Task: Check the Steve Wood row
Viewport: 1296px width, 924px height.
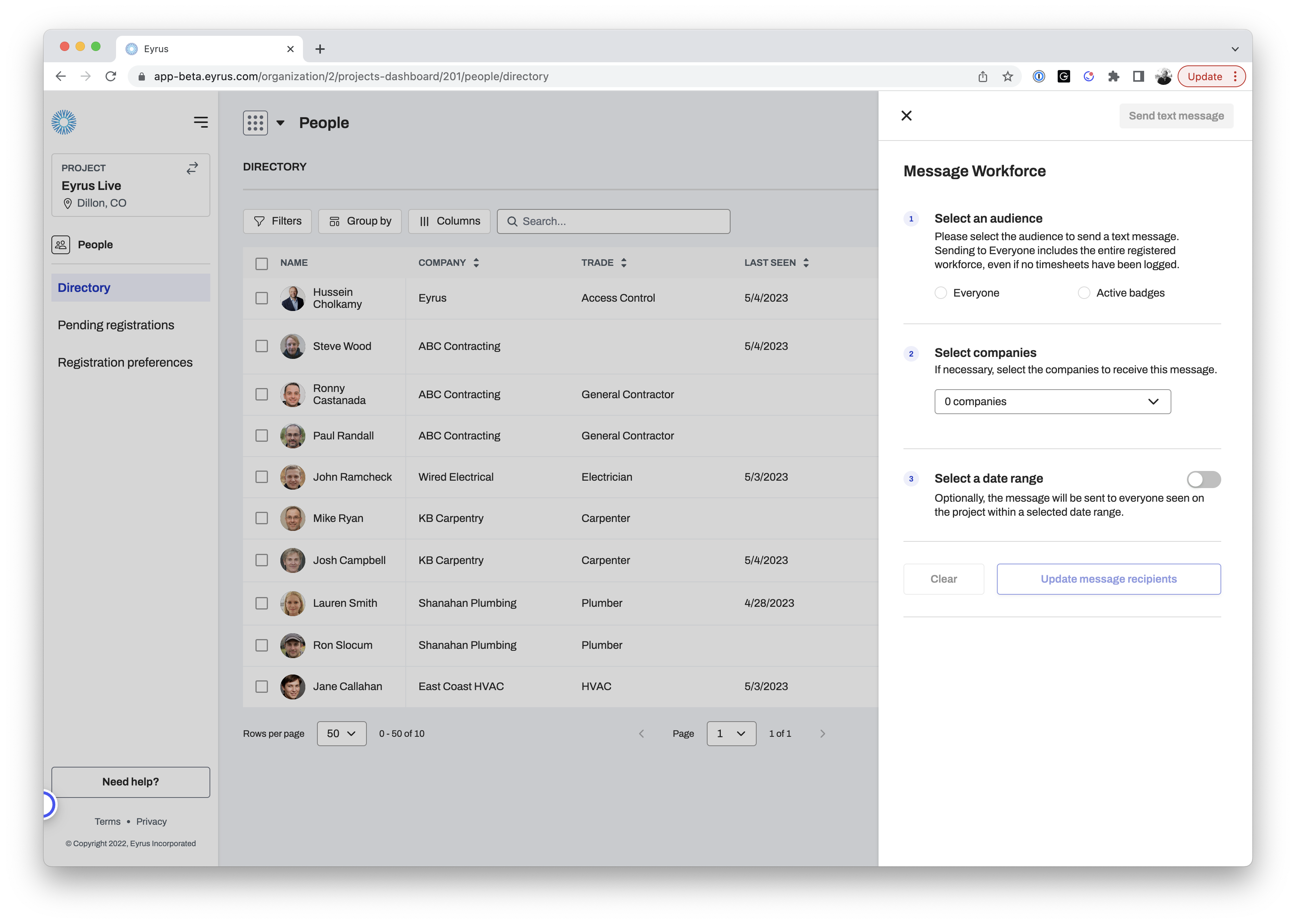Action: coord(261,346)
